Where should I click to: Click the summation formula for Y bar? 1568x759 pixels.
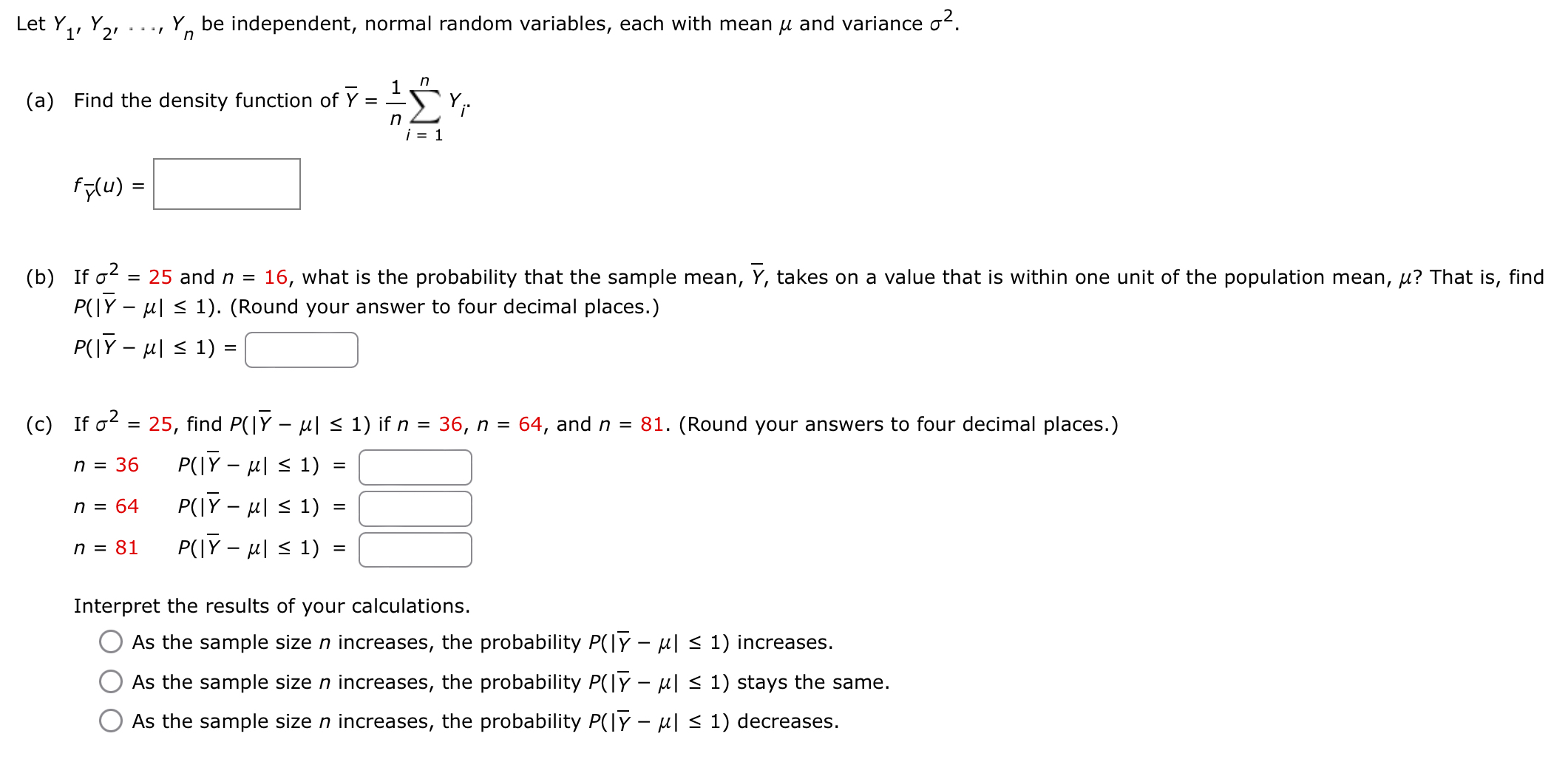[421, 103]
